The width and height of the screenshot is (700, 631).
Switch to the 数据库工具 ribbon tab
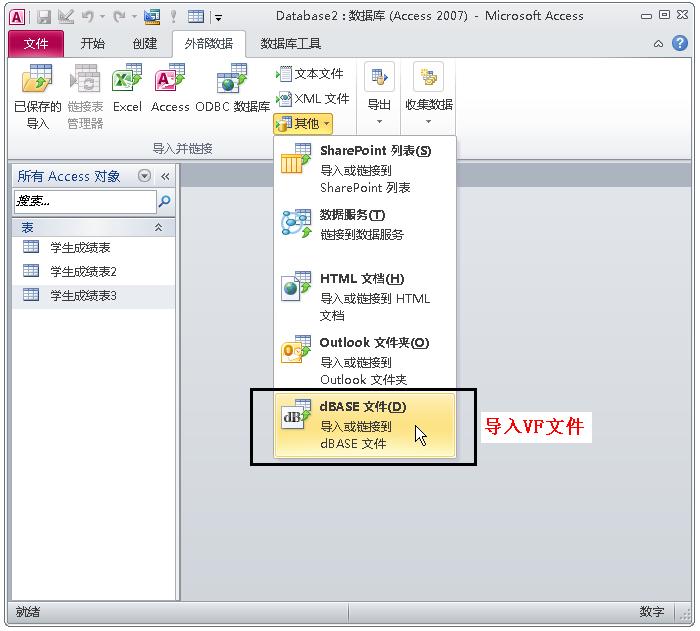point(291,44)
